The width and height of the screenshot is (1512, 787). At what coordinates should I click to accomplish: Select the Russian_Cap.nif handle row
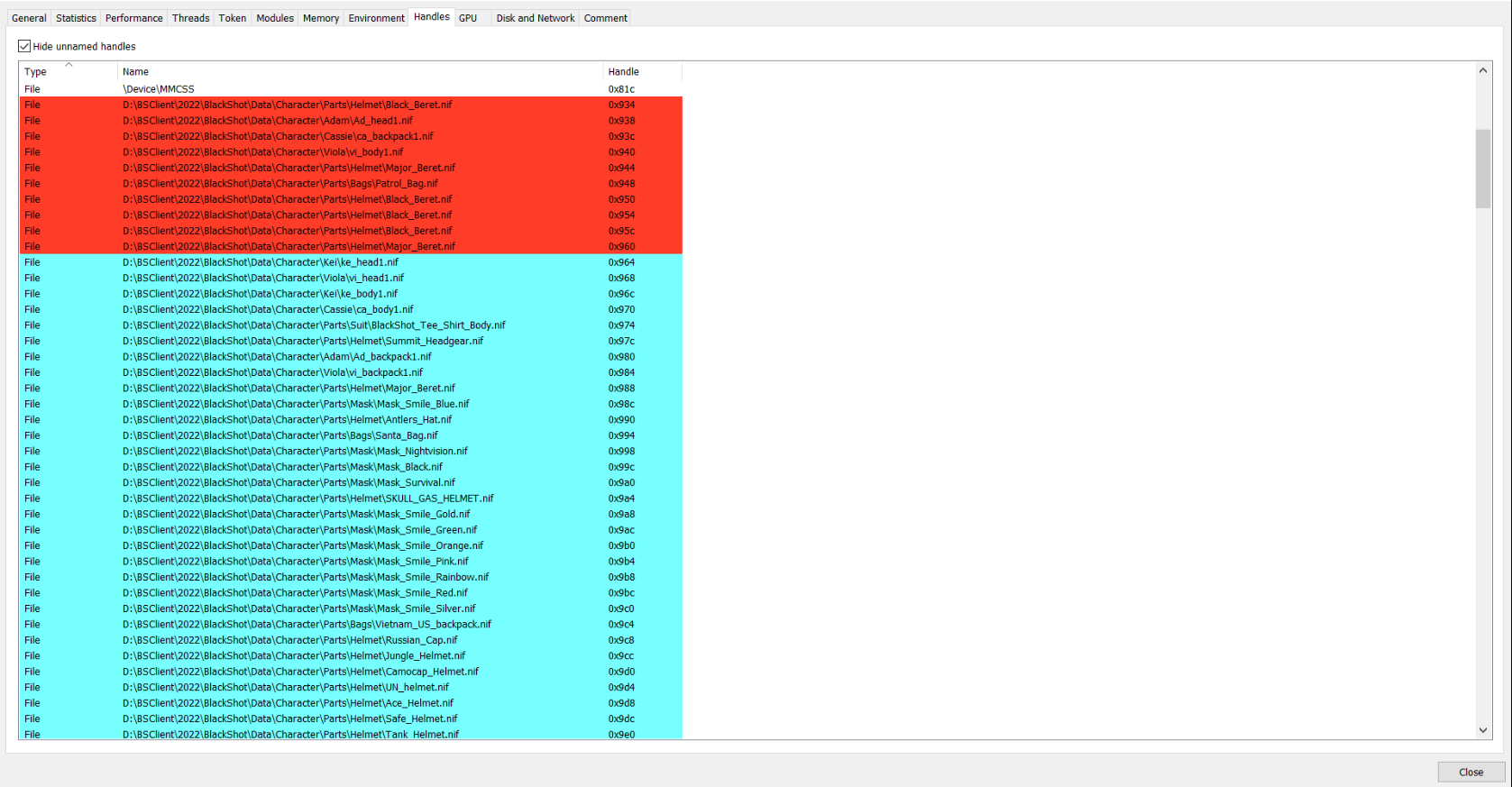click(x=351, y=640)
